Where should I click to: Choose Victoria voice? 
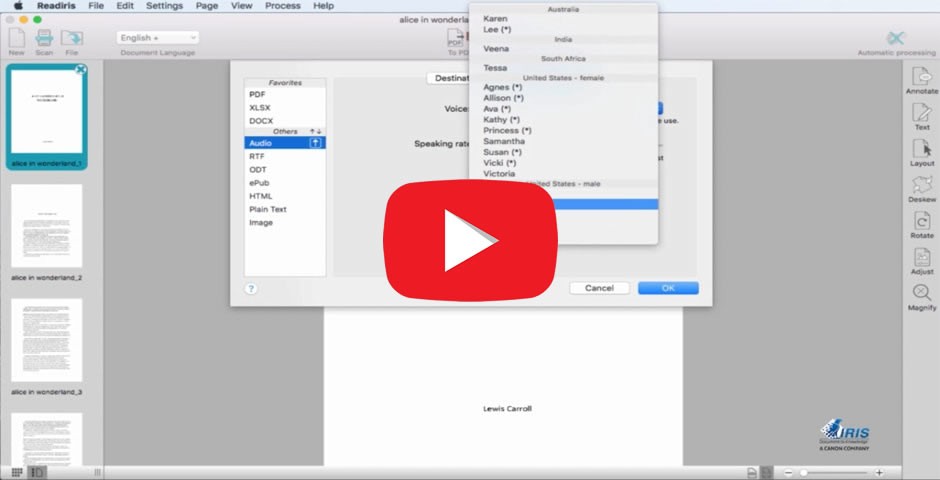click(x=563, y=173)
